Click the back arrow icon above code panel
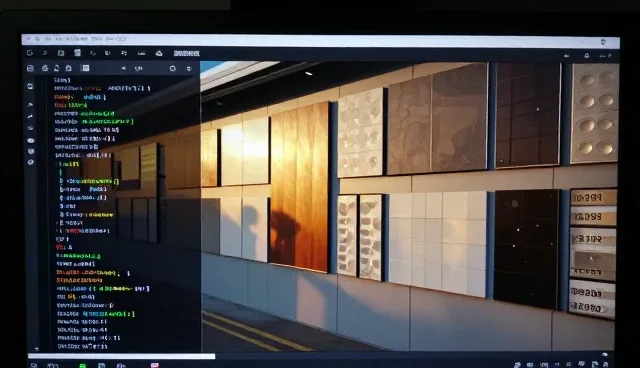 click(x=123, y=69)
